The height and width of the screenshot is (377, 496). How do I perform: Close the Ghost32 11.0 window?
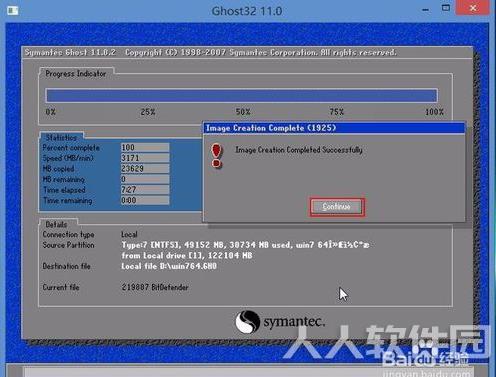coord(473,8)
